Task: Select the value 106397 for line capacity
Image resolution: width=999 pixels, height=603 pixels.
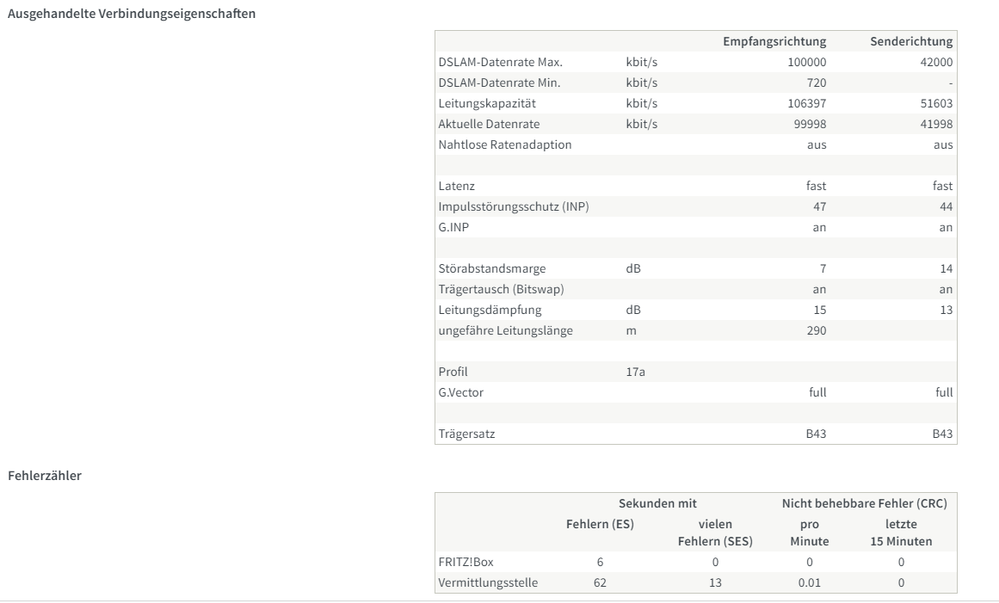Action: tap(807, 103)
